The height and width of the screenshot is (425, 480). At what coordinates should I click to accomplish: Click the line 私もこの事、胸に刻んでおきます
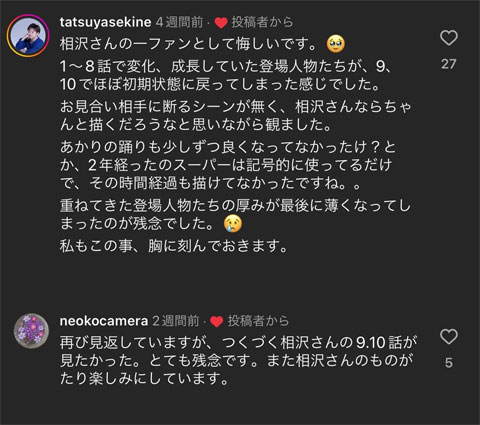pyautogui.click(x=174, y=247)
